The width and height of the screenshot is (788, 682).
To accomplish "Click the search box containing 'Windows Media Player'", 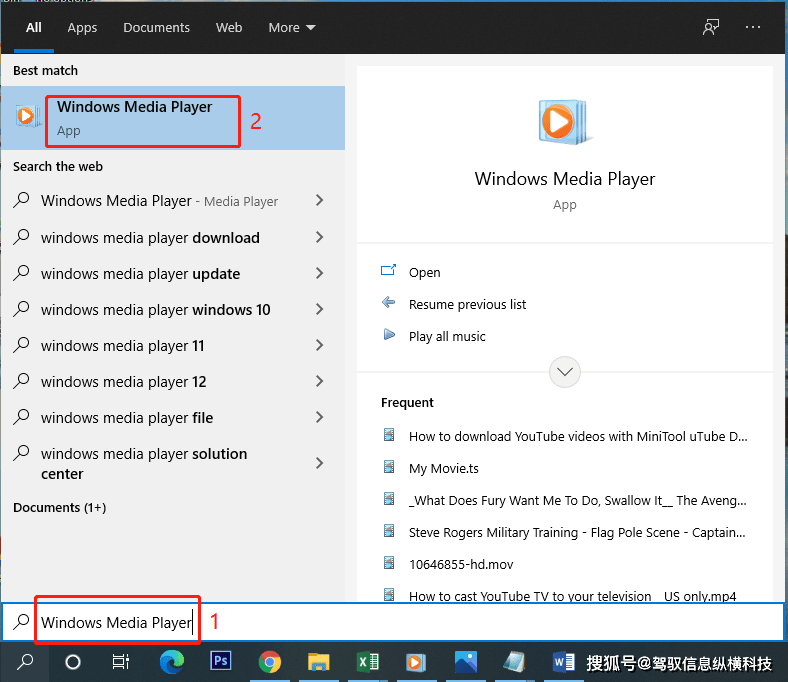I will [393, 622].
